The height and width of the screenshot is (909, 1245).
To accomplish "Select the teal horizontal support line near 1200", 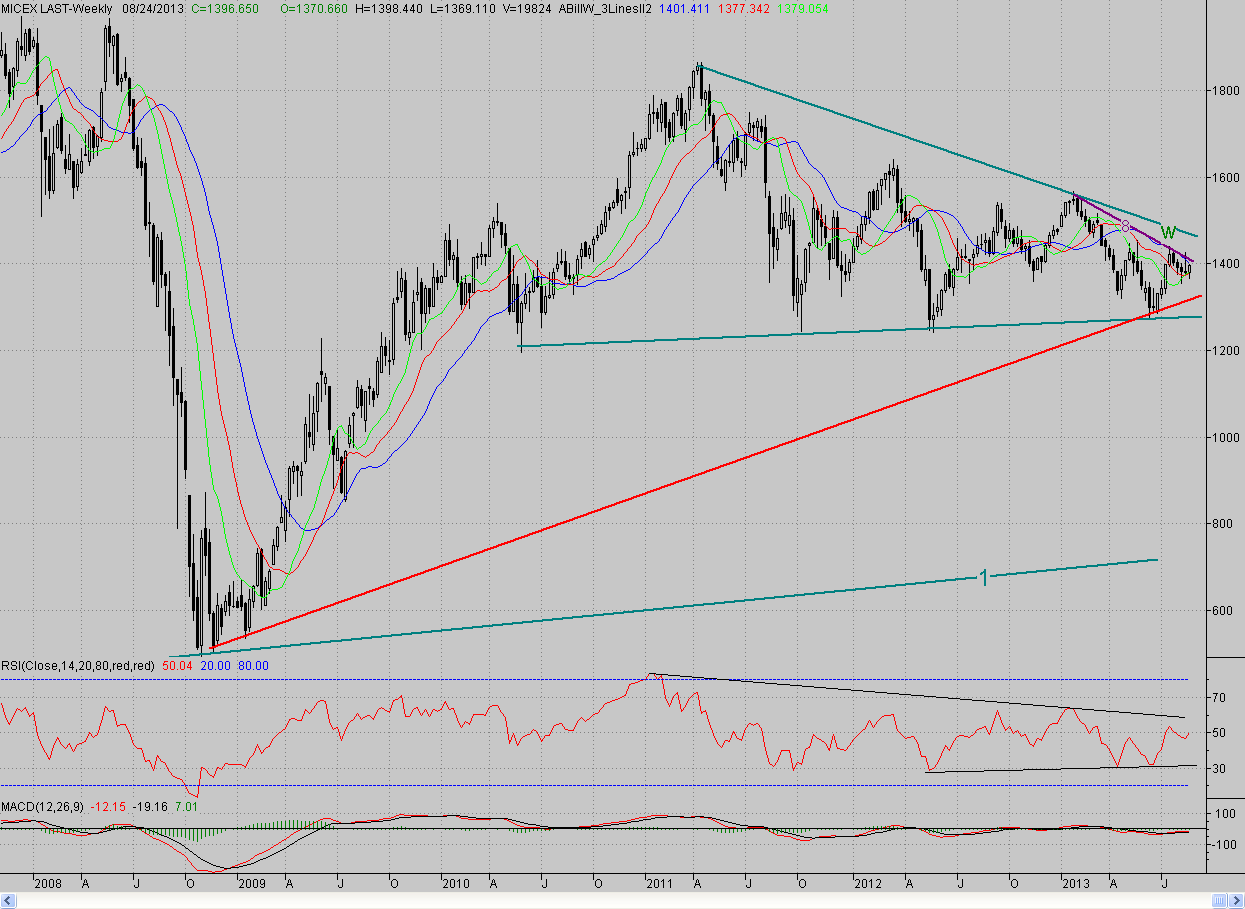I will pos(860,332).
